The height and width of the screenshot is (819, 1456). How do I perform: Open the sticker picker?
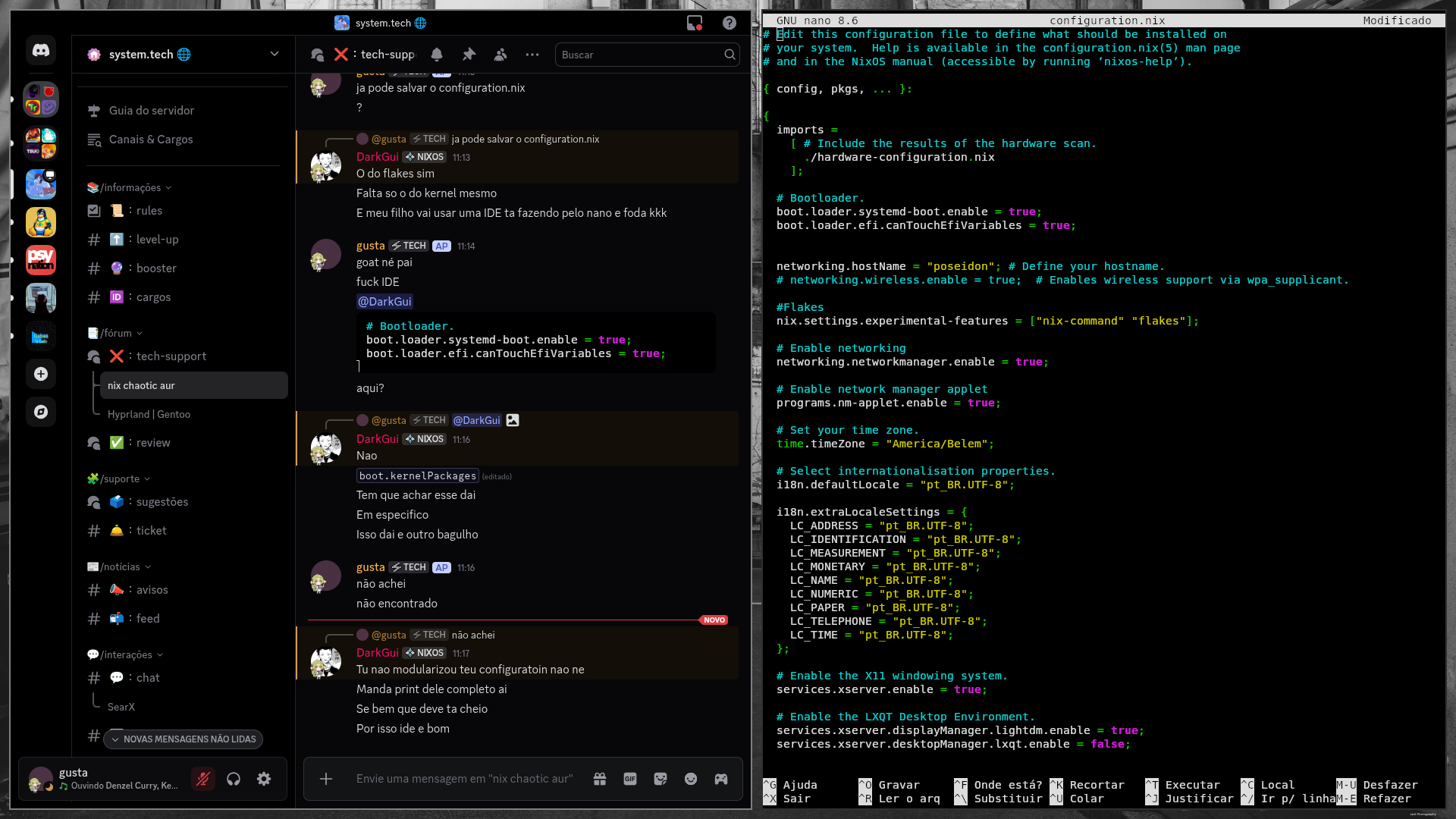tap(661, 779)
